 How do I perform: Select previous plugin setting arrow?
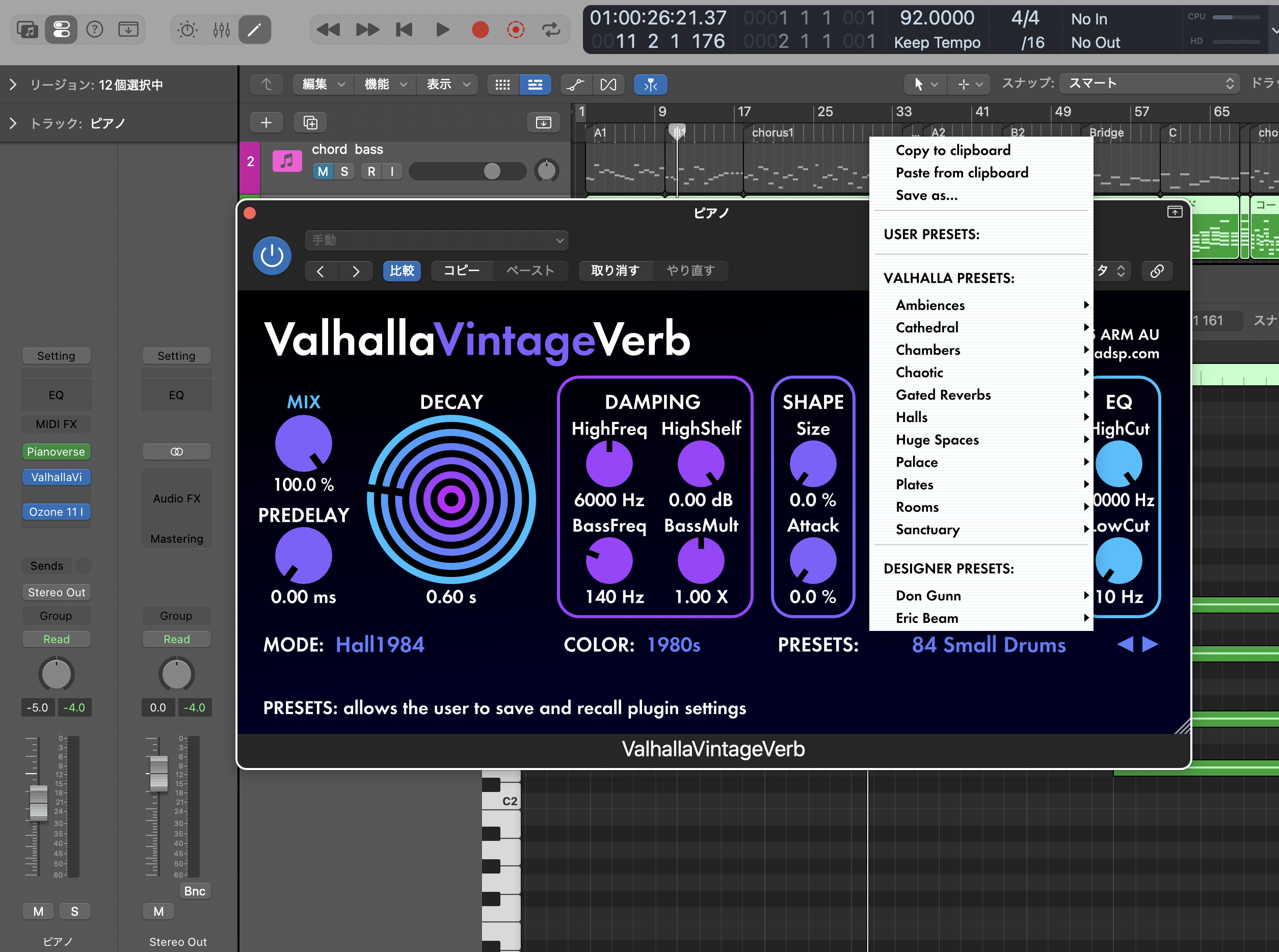[321, 271]
